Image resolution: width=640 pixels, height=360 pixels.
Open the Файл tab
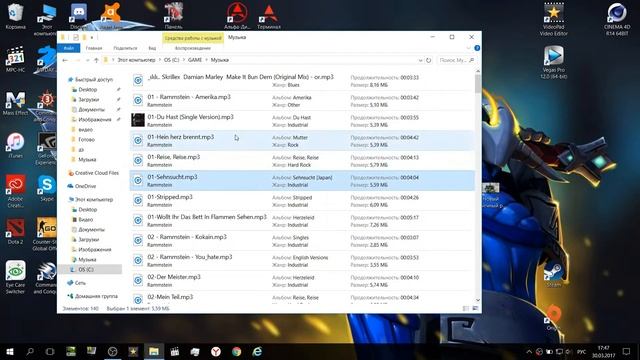pyautogui.click(x=69, y=48)
